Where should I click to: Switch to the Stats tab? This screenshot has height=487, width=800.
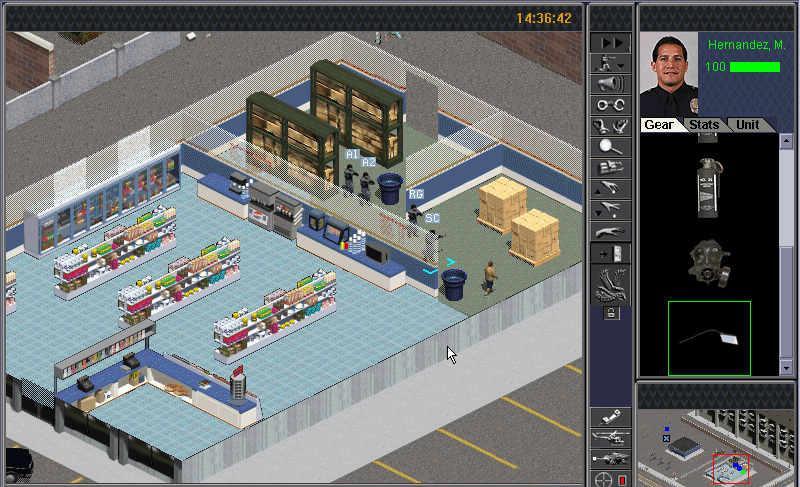pyautogui.click(x=706, y=125)
